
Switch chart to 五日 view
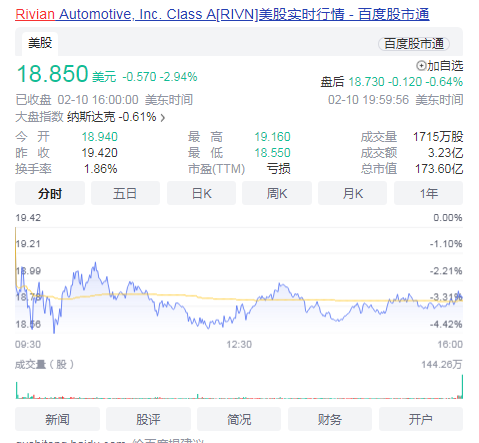tap(125, 193)
